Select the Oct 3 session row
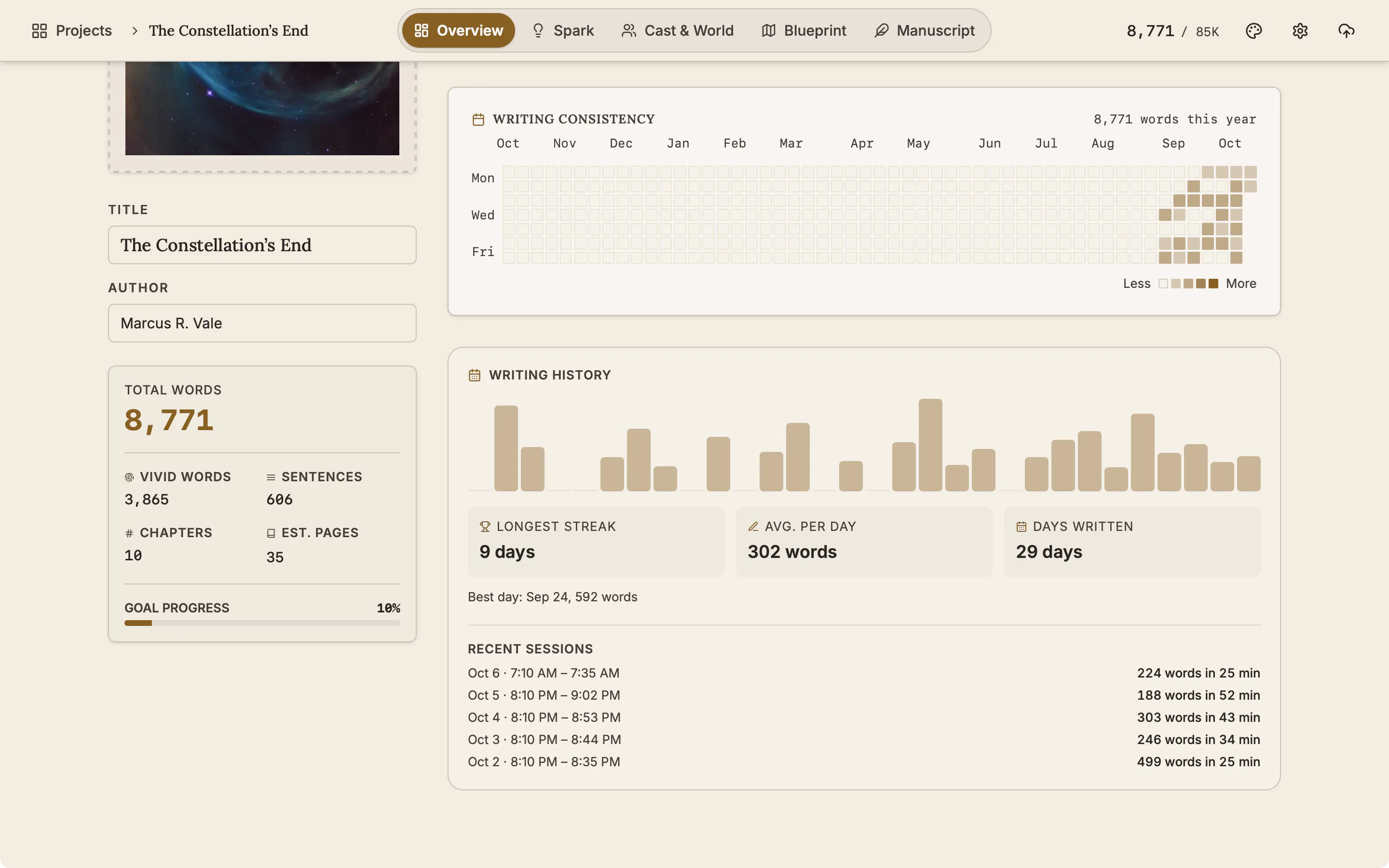 (864, 739)
